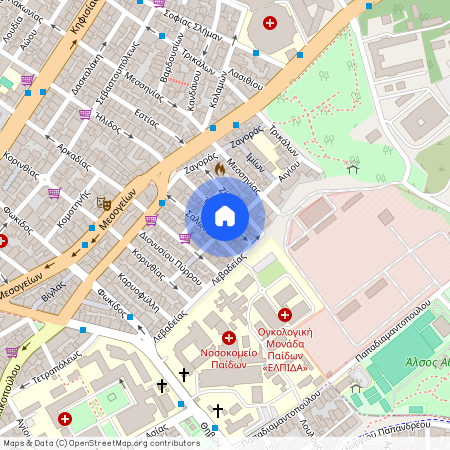Select the ΕΛΠΙΔΑ oncology unit hospital cross

click(285, 315)
